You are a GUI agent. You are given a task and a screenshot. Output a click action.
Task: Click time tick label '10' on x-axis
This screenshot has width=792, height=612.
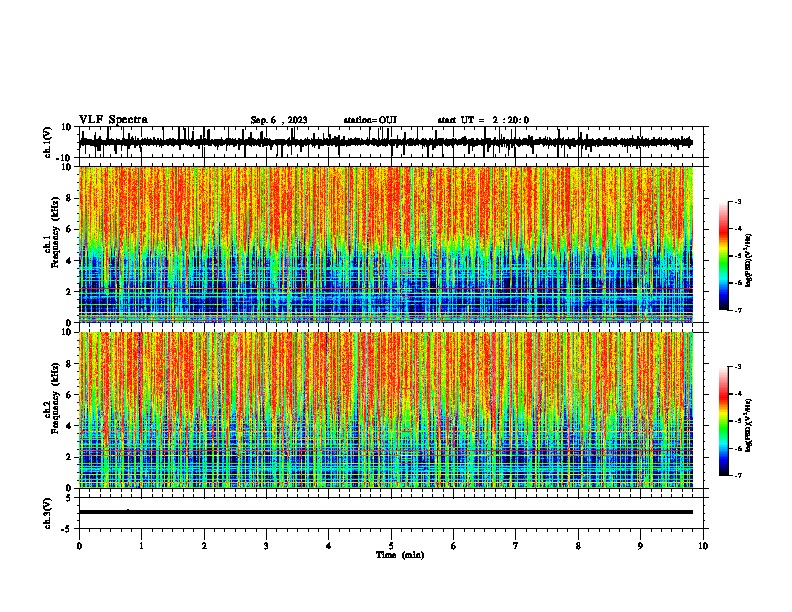703,546
